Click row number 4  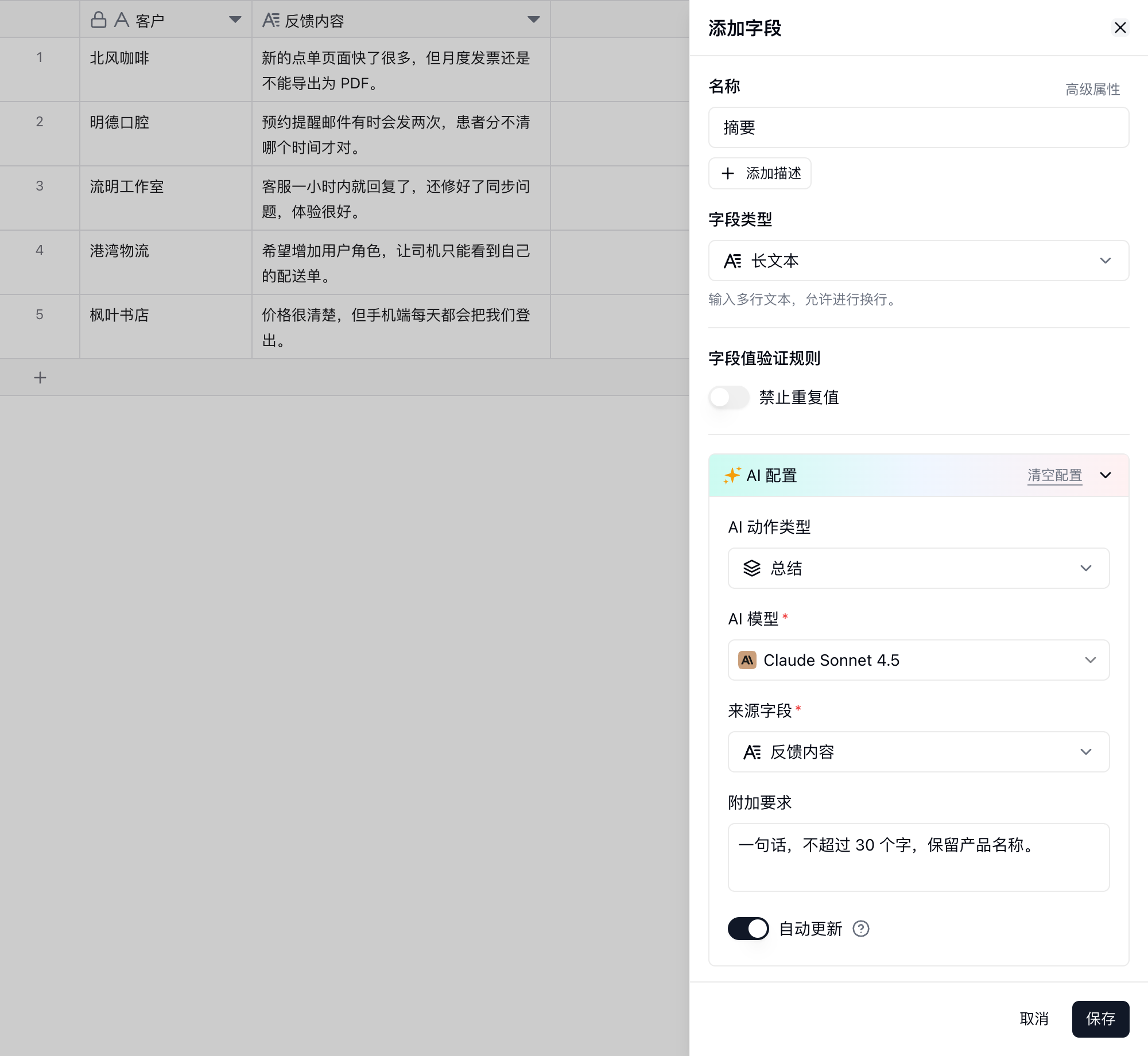[40, 250]
